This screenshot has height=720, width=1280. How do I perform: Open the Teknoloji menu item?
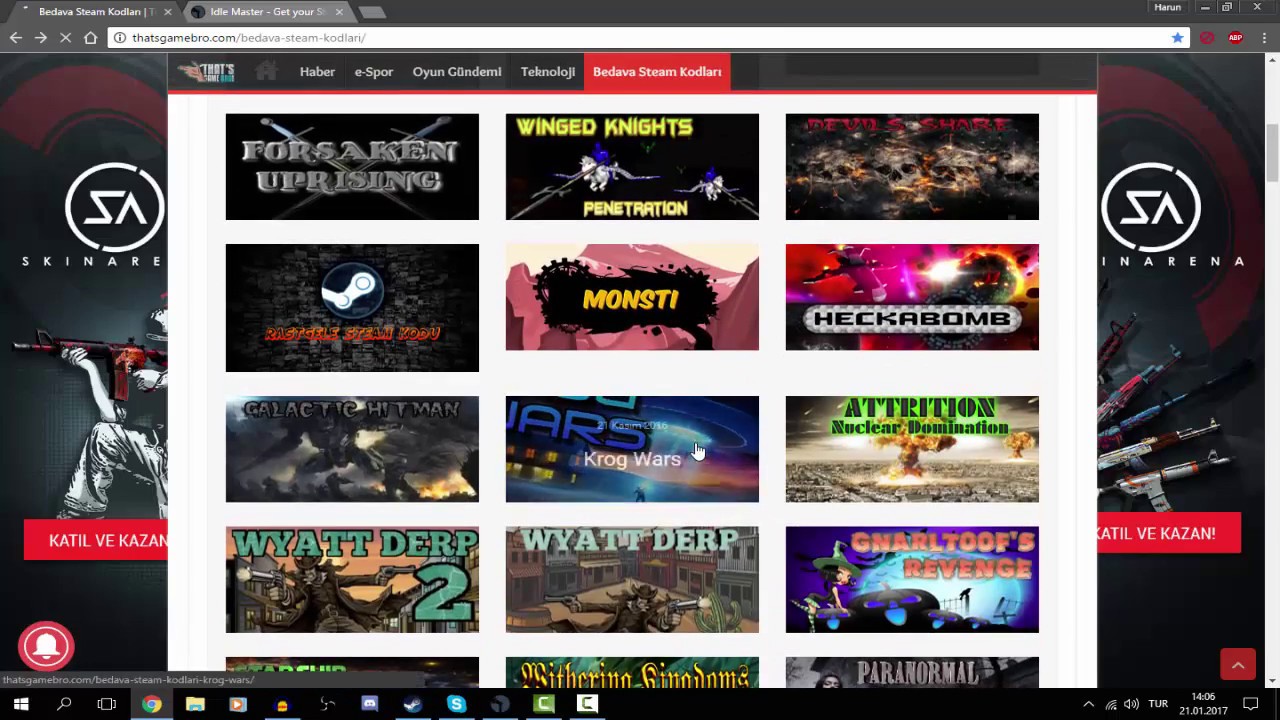tap(547, 72)
